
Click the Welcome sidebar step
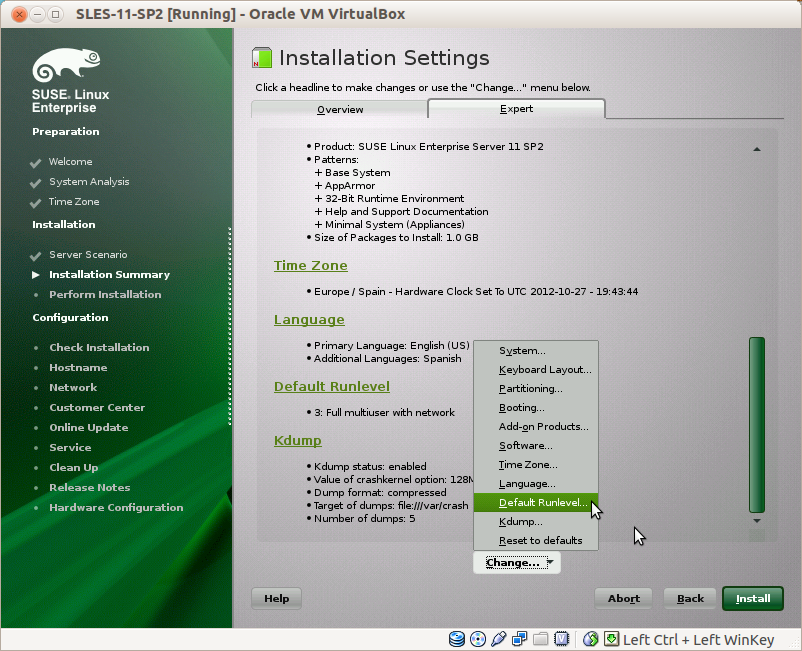(71, 162)
